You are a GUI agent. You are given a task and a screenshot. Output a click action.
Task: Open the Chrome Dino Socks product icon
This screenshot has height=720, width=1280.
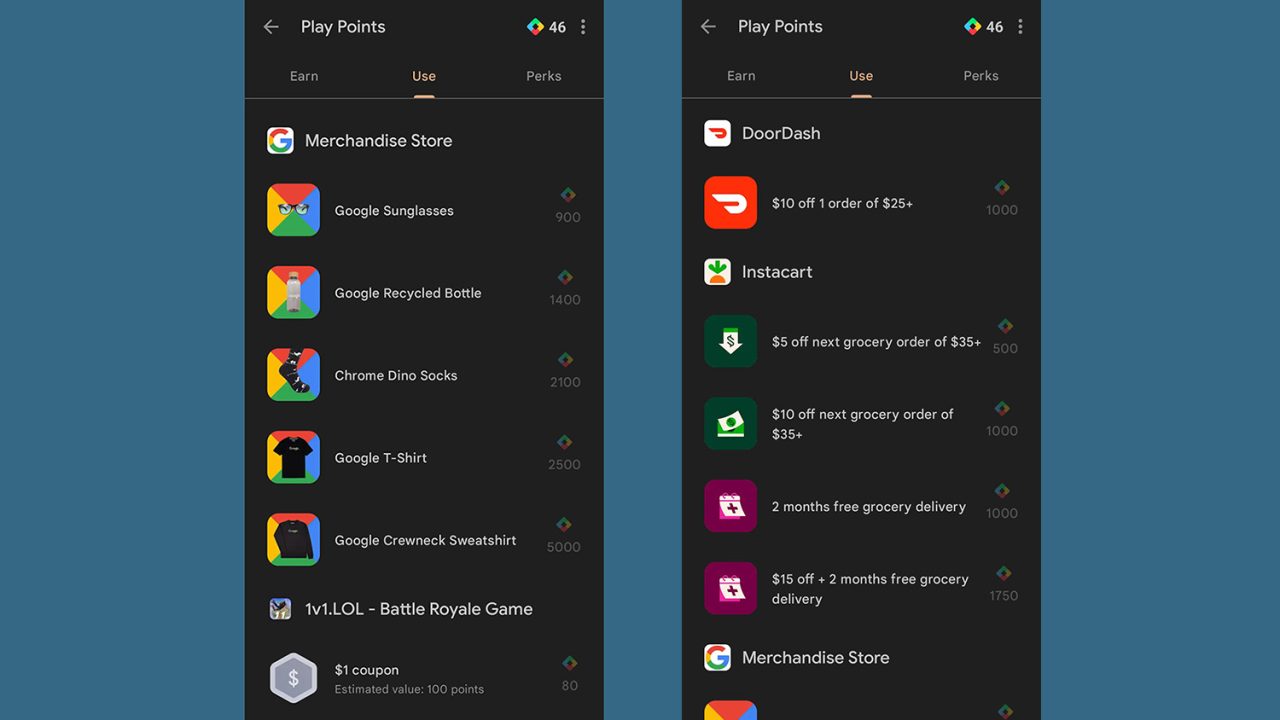point(293,375)
